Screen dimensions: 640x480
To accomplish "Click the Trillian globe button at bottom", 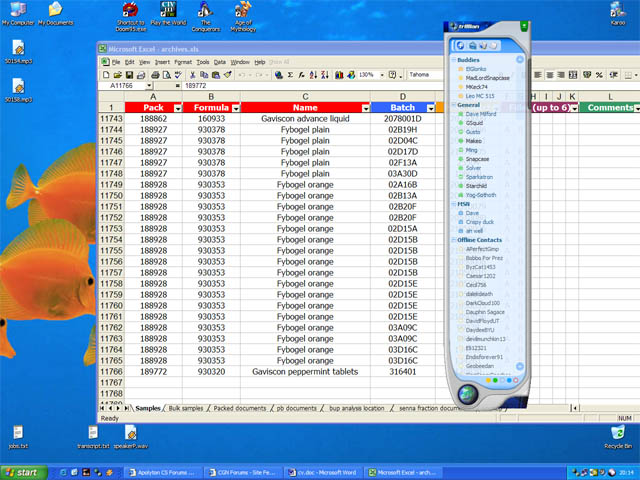I will click(467, 395).
